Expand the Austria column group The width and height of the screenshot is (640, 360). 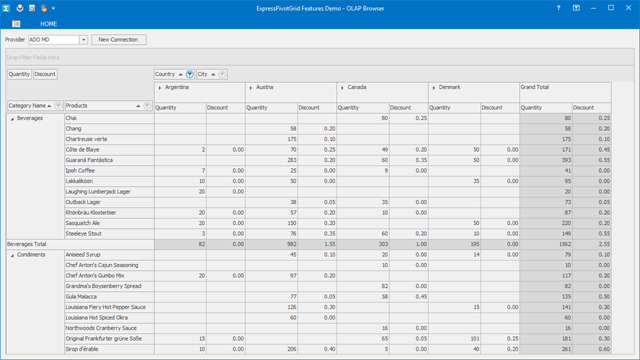251,88
